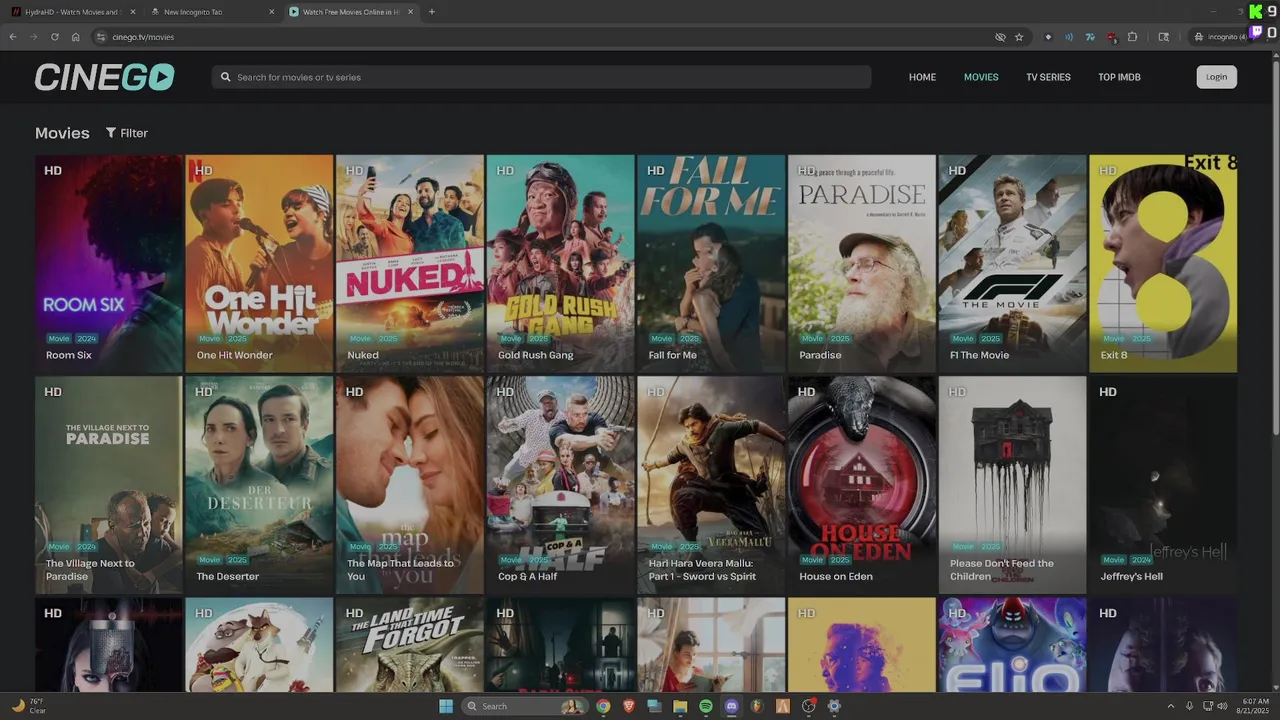The width and height of the screenshot is (1280, 720).
Task: Open Brave browser from the taskbar
Action: click(x=629, y=706)
